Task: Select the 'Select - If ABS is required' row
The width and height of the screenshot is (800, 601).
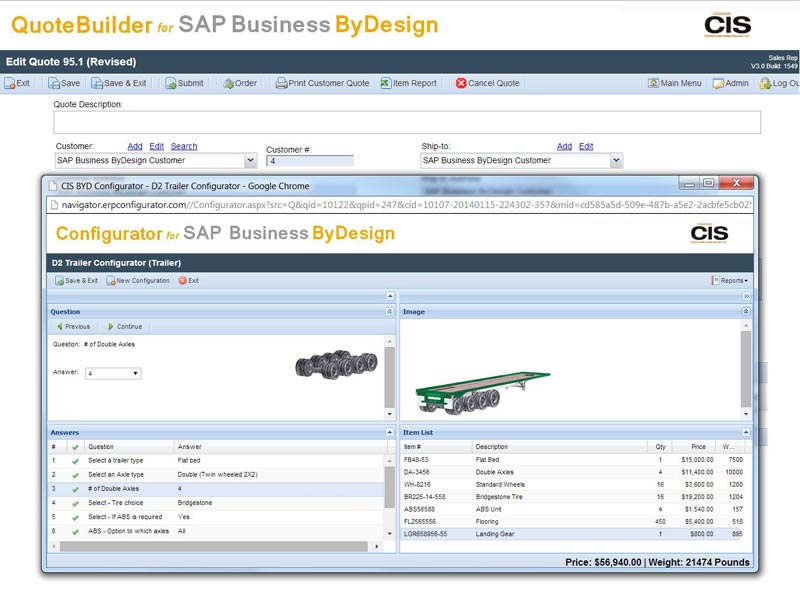Action: (x=216, y=517)
